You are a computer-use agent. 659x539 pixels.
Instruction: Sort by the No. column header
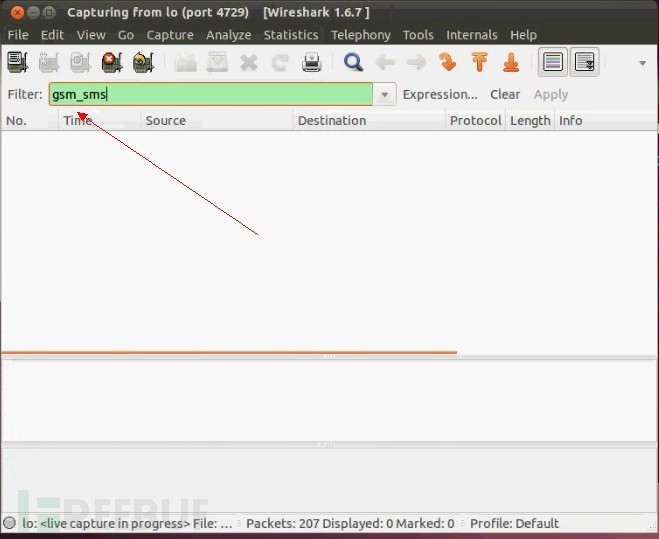click(30, 121)
